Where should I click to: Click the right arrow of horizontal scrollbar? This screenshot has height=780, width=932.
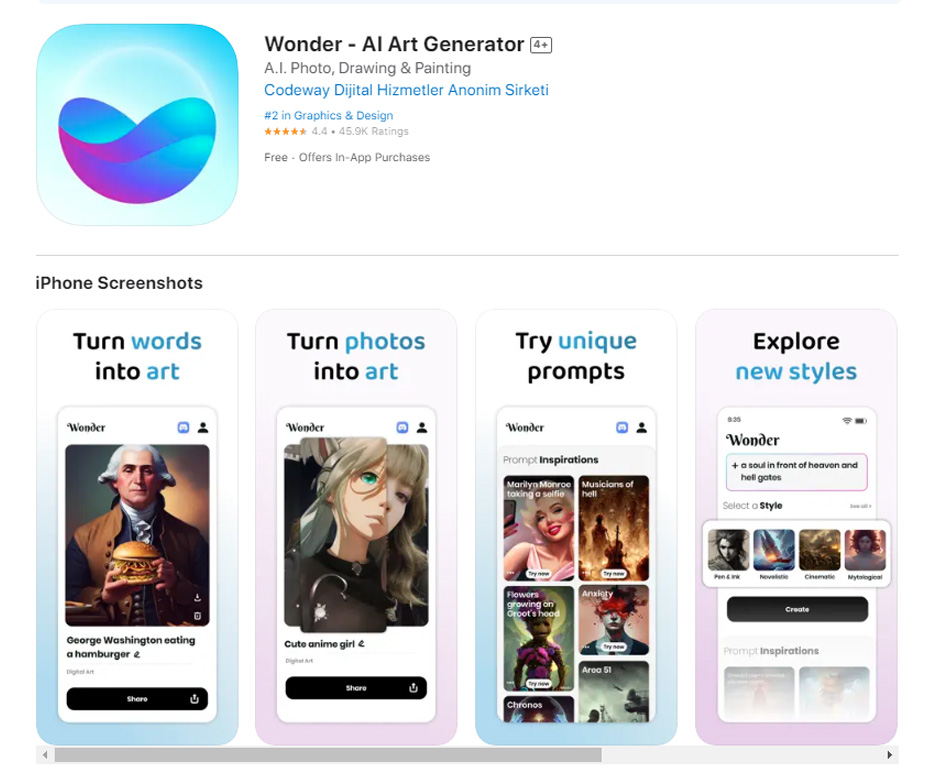tap(889, 755)
